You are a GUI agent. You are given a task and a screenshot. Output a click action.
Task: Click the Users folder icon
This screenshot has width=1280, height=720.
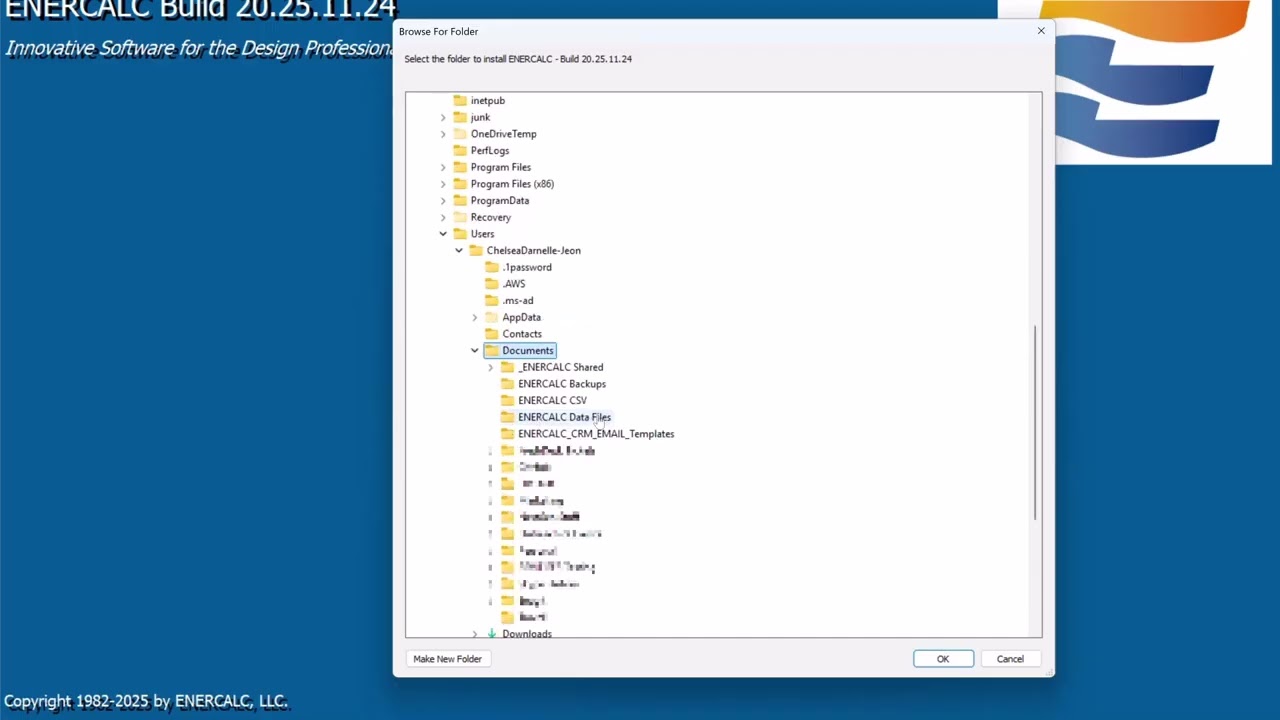(460, 234)
